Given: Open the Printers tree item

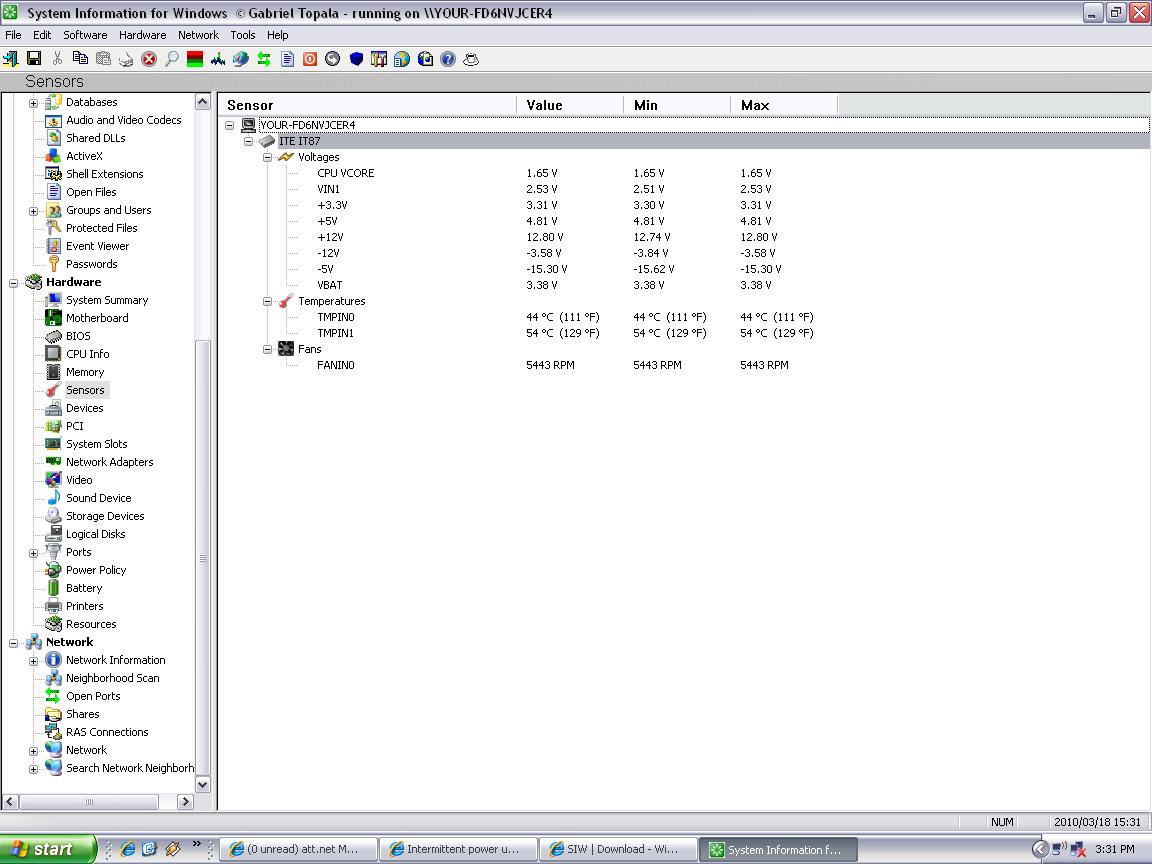Looking at the screenshot, I should click(84, 606).
